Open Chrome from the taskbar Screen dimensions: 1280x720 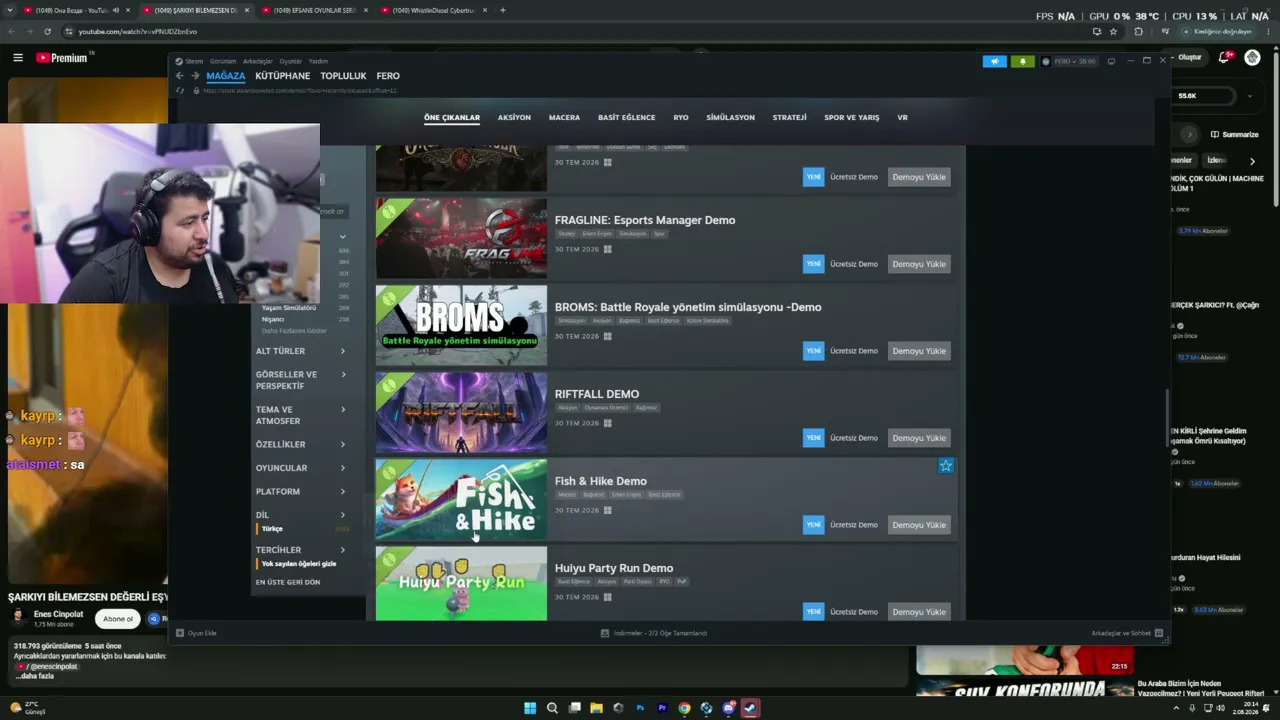point(684,708)
